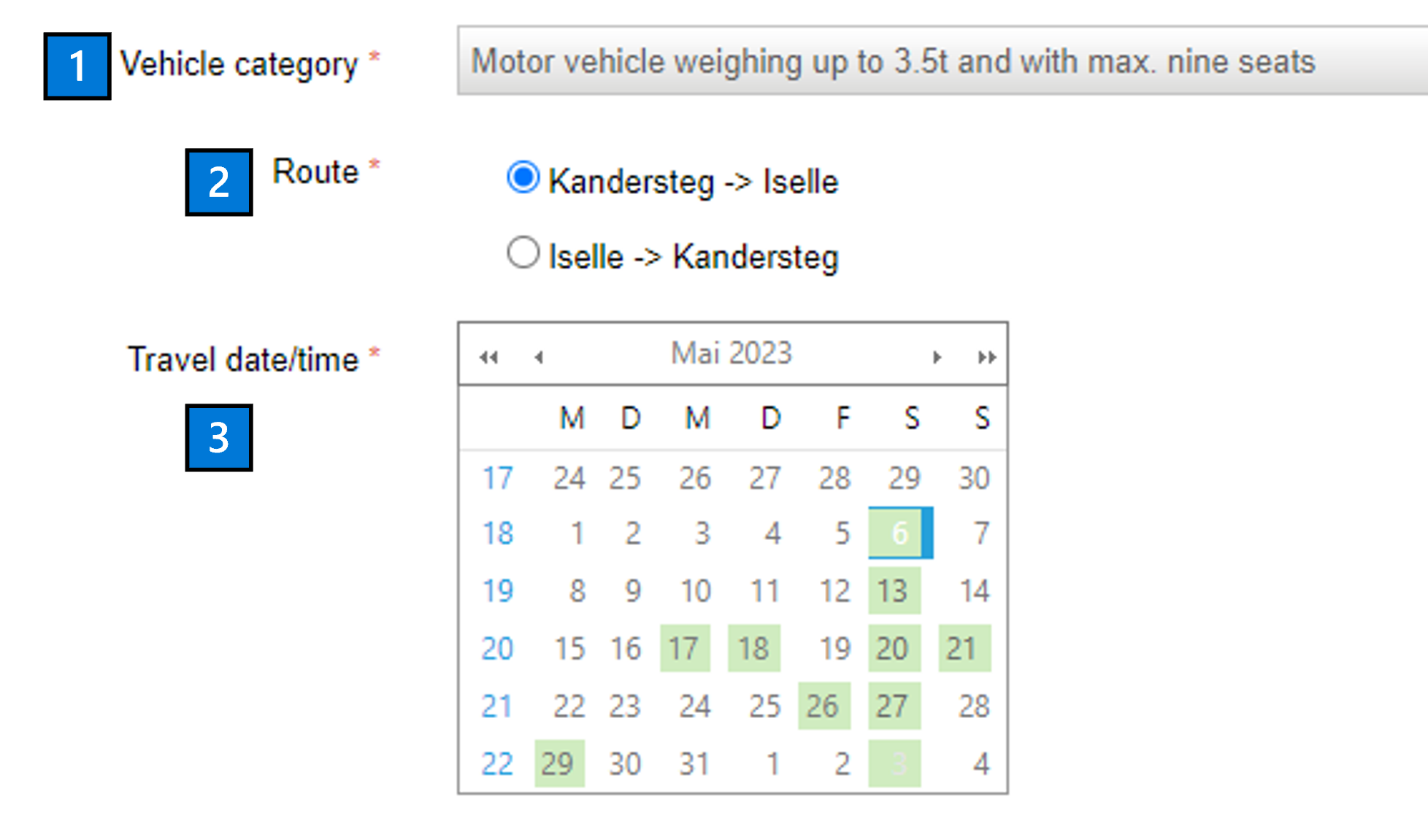Click blue step marker 1
The width and height of the screenshot is (1428, 840).
77,66
